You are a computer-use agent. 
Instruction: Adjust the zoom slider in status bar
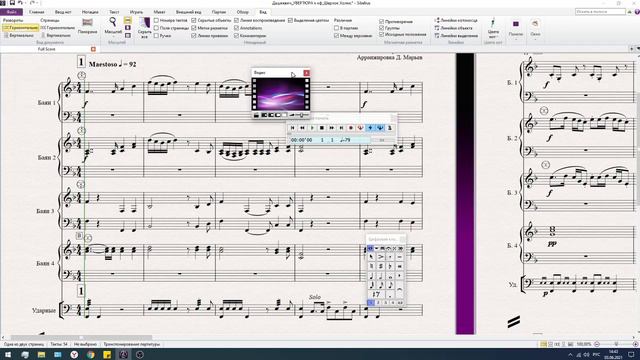tap(616, 344)
